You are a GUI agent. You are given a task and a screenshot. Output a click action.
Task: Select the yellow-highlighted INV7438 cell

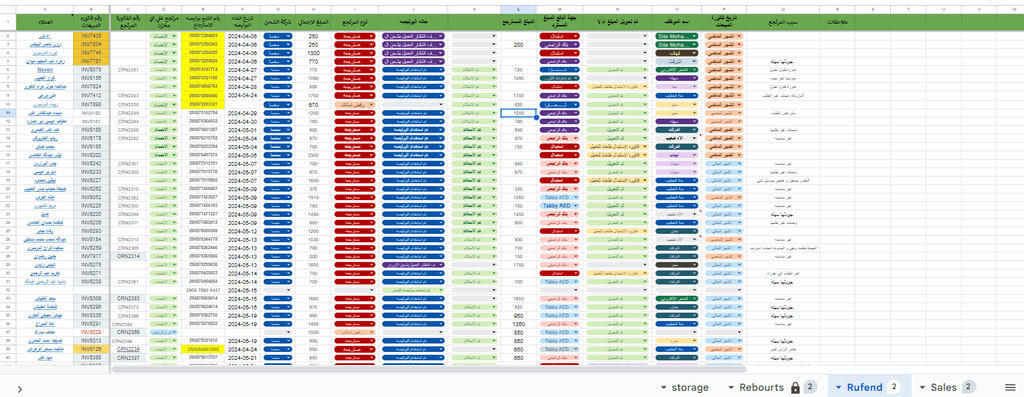91,36
